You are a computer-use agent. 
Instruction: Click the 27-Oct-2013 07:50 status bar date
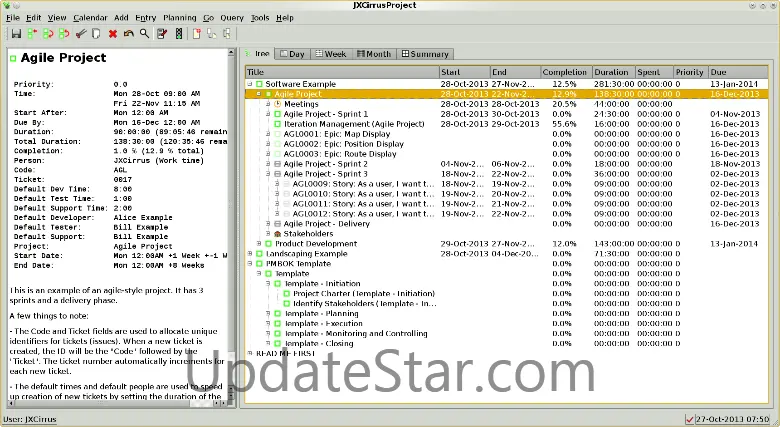click(732, 420)
